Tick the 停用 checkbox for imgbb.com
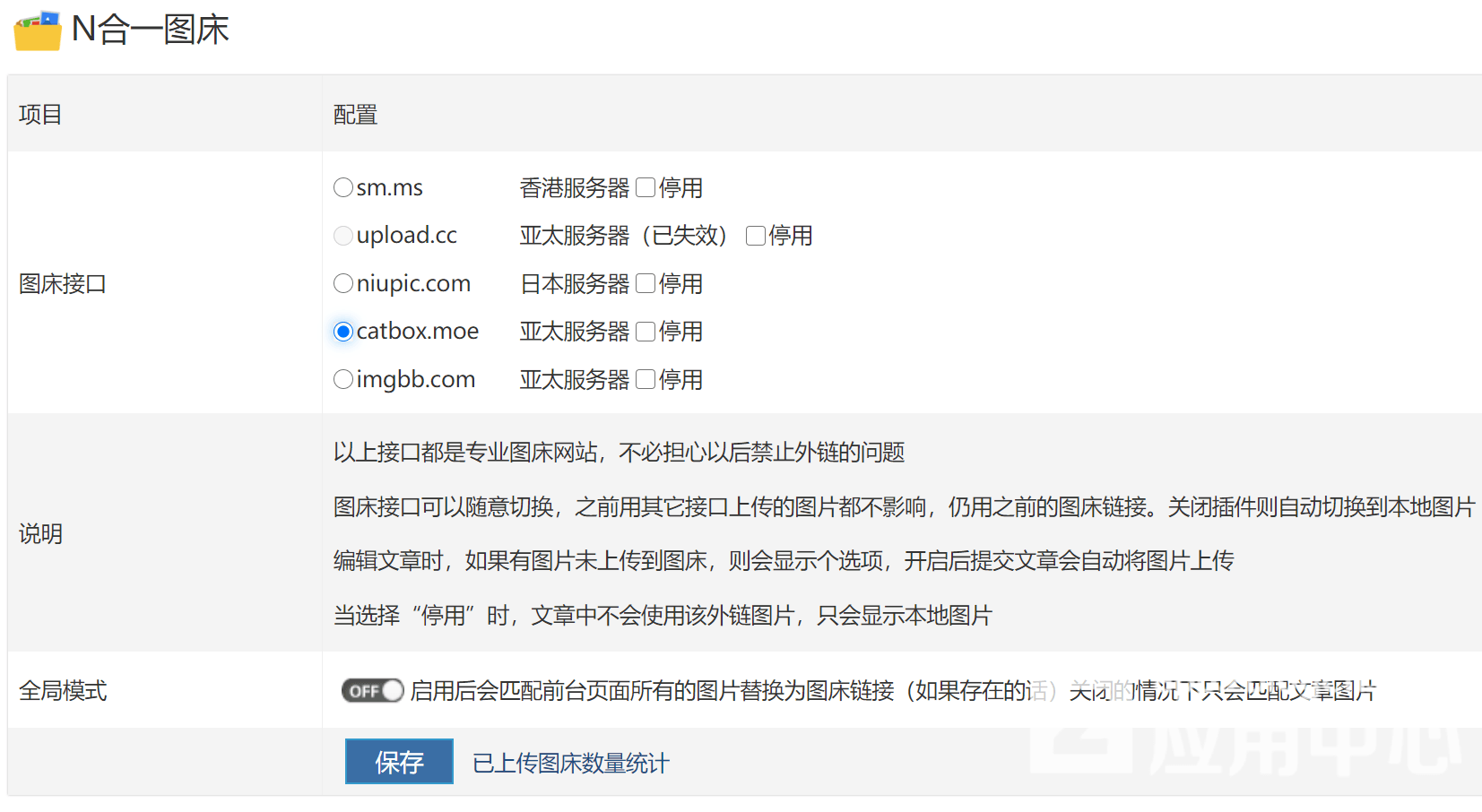Viewport: 1482px width, 812px height. point(646,380)
